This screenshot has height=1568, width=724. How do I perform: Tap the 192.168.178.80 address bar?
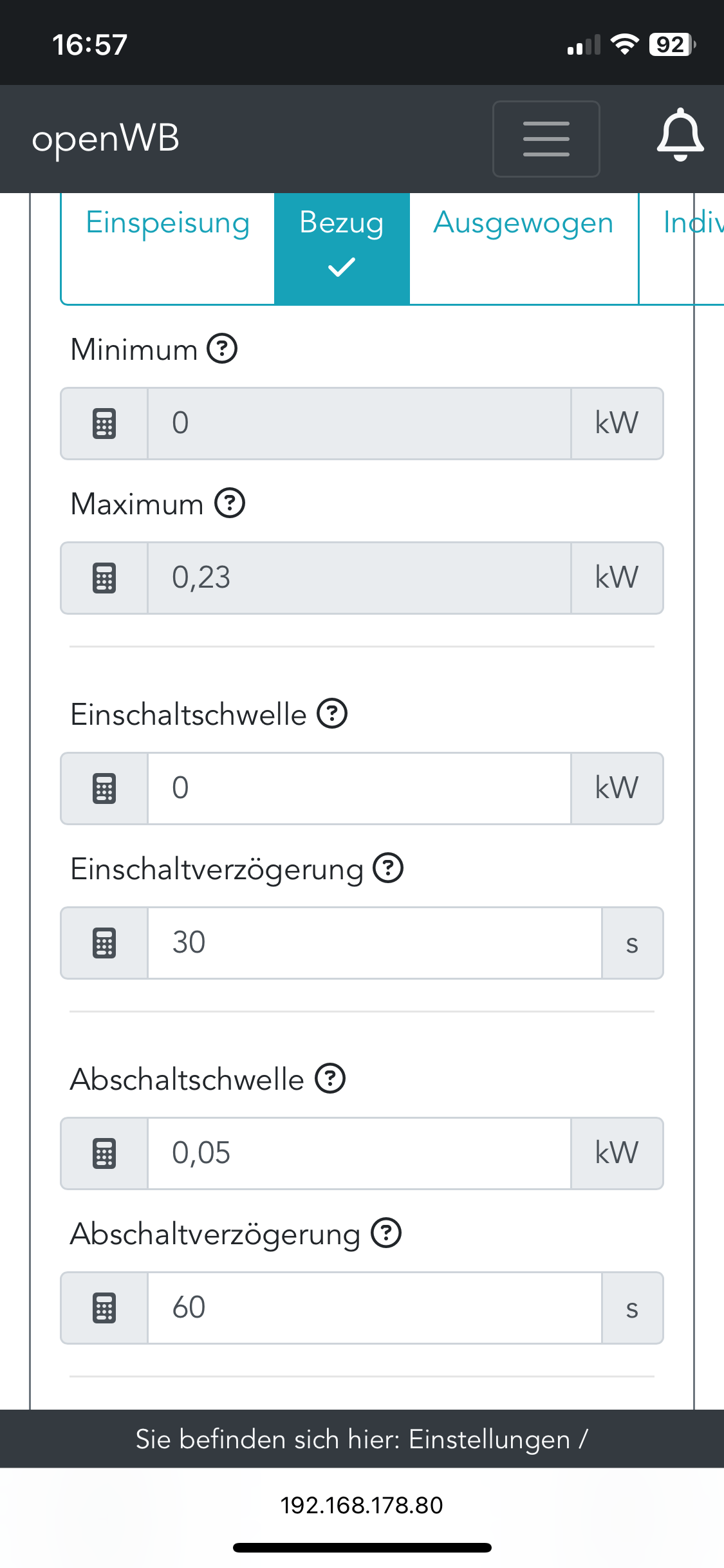coord(362,1506)
